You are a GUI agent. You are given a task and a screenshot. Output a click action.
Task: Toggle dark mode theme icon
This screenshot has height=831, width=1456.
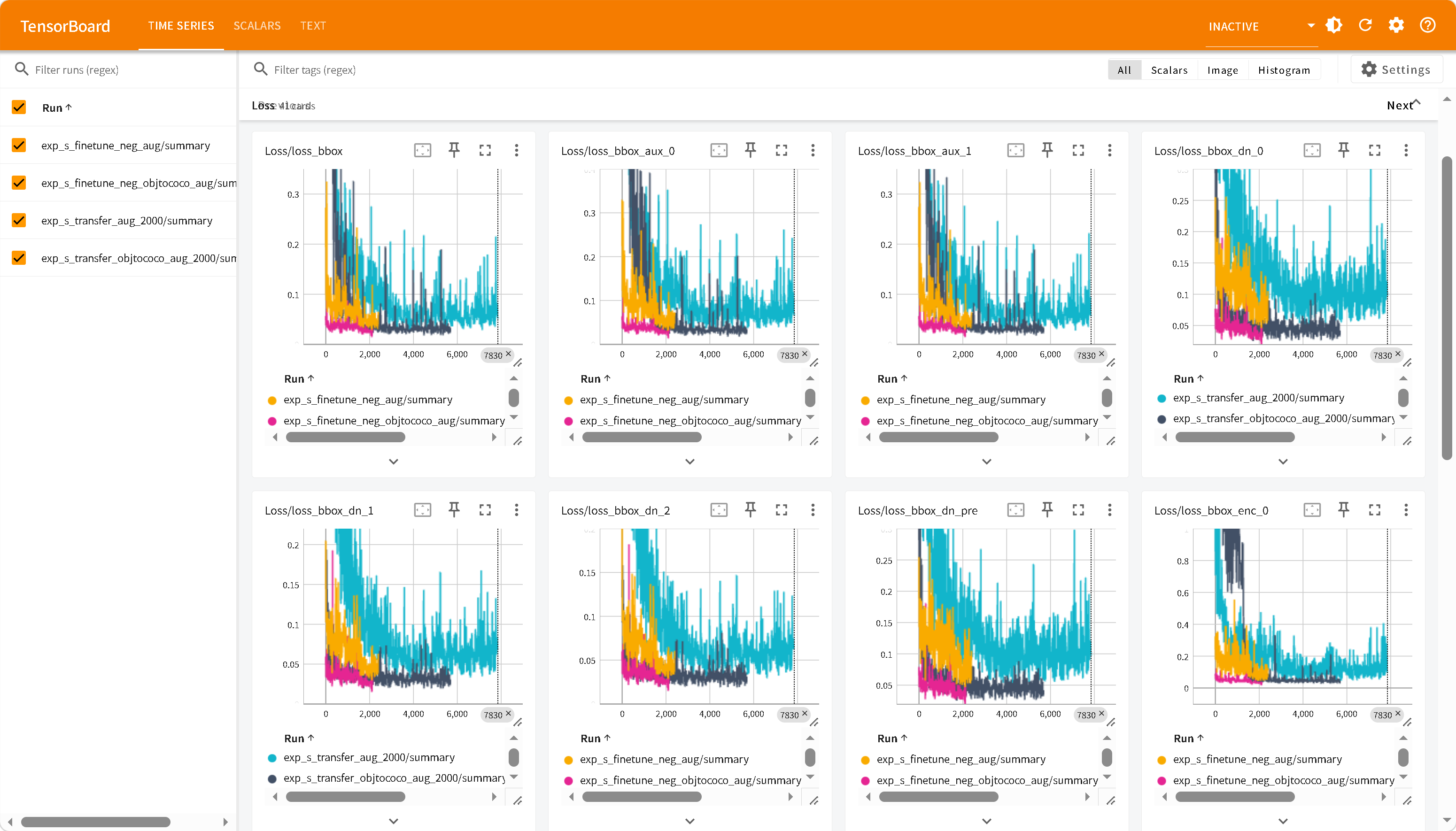coord(1334,26)
